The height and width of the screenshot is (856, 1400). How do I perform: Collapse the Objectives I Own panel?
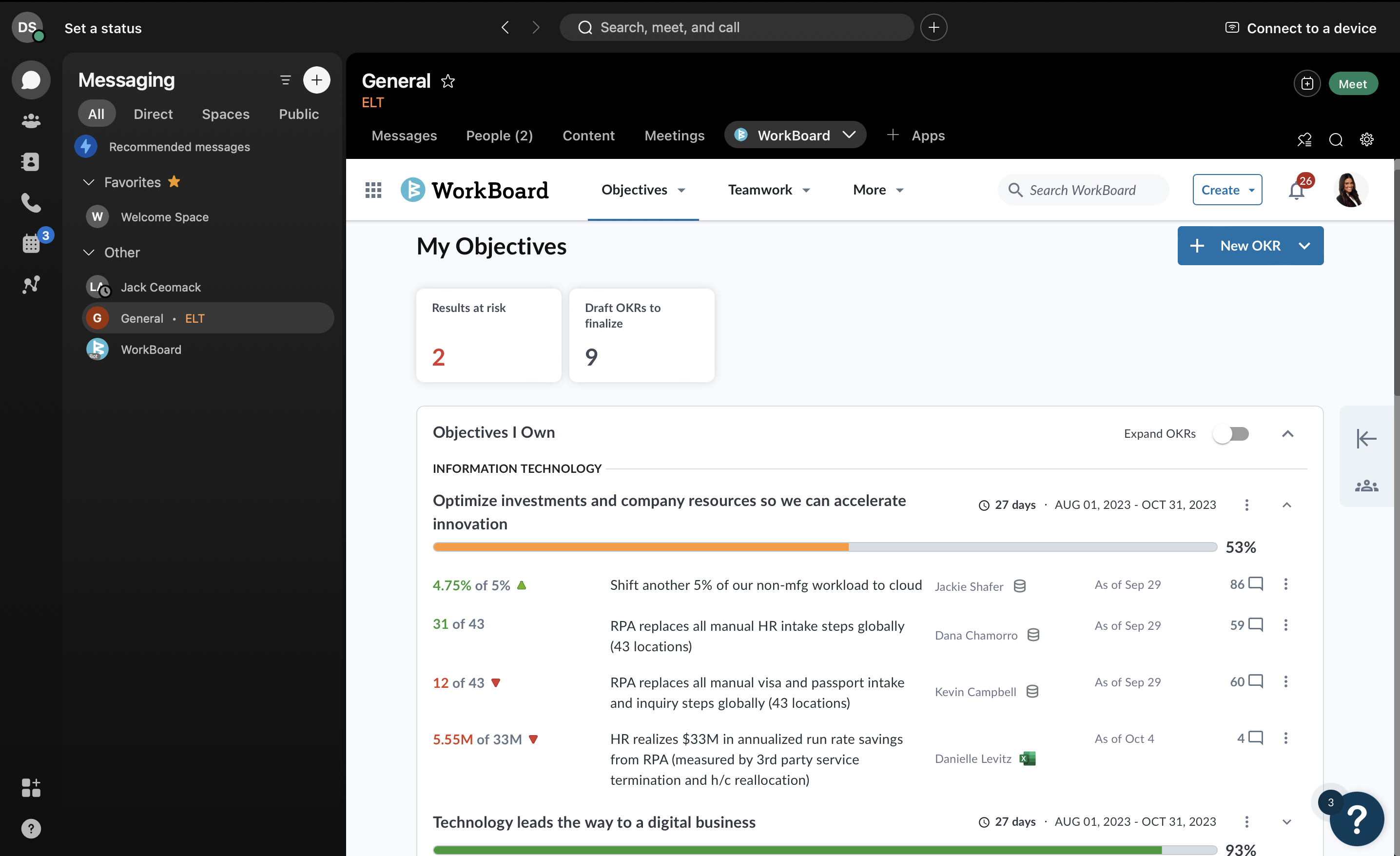[x=1287, y=434]
